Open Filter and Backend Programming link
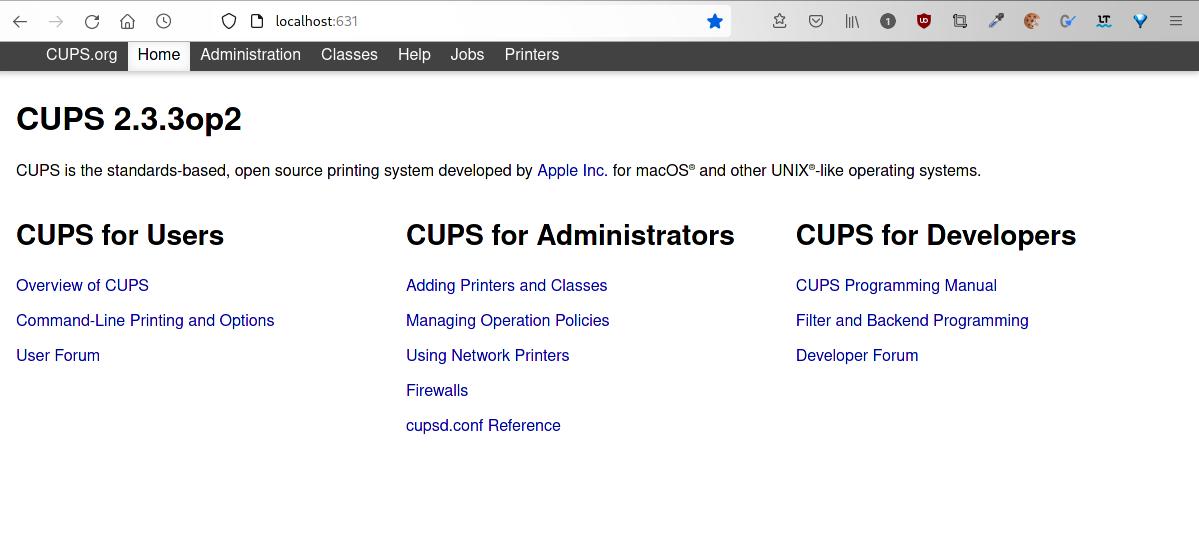Viewport: 1199px width, 547px height. click(x=912, y=321)
